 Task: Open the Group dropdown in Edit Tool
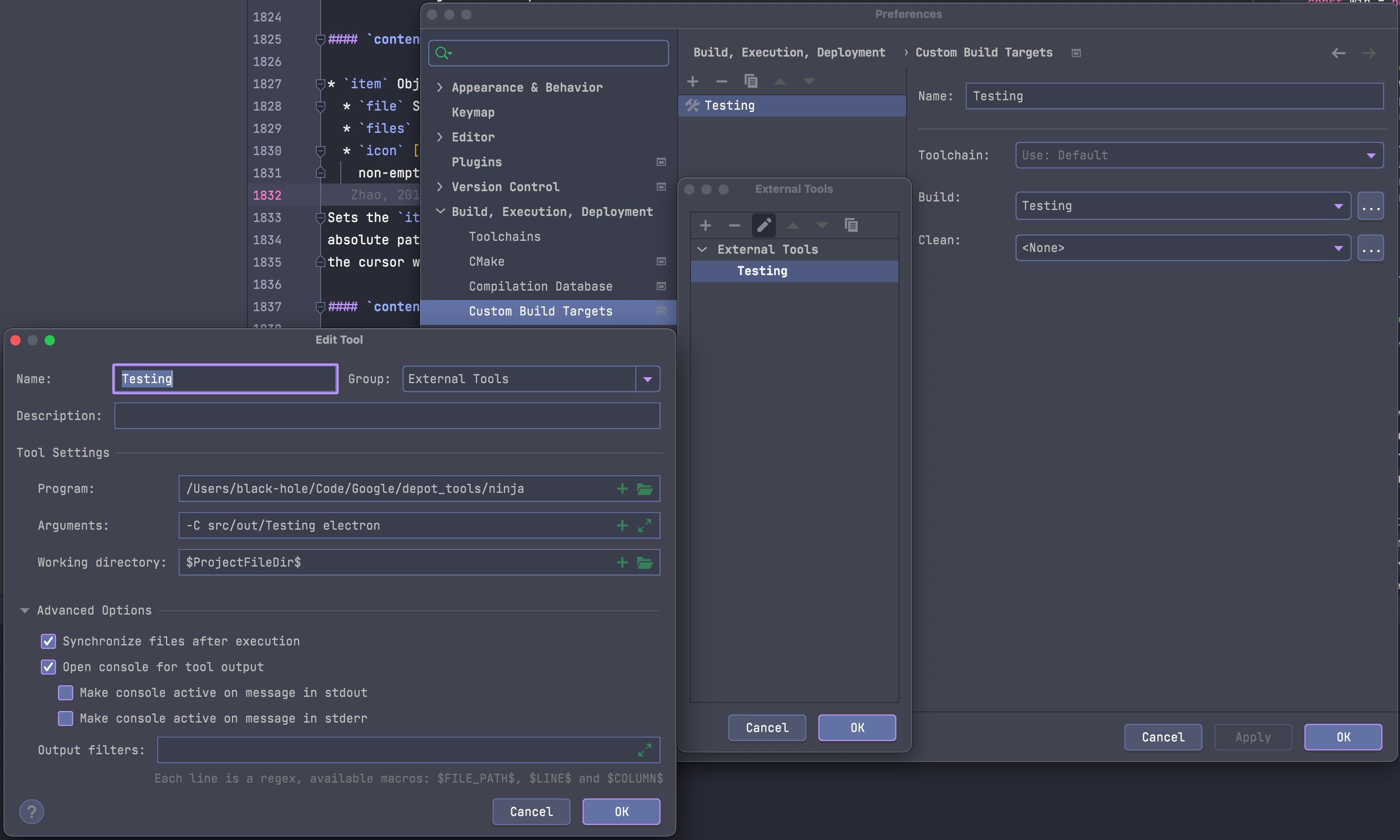tap(648, 379)
